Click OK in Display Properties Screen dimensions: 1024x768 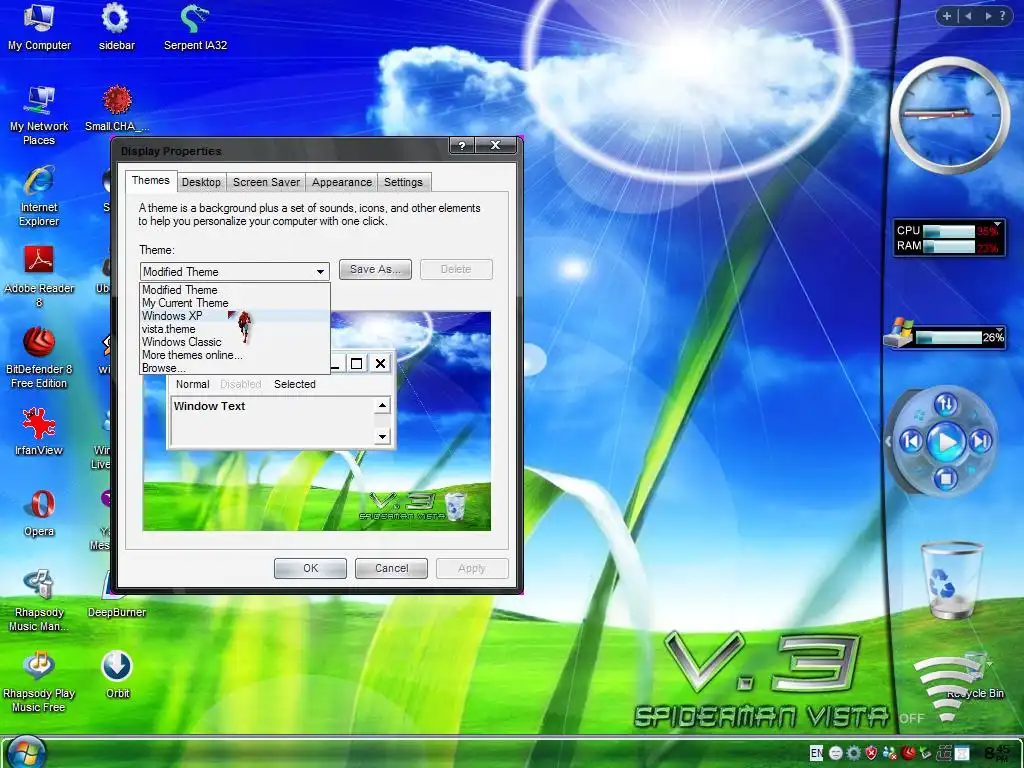[310, 568]
